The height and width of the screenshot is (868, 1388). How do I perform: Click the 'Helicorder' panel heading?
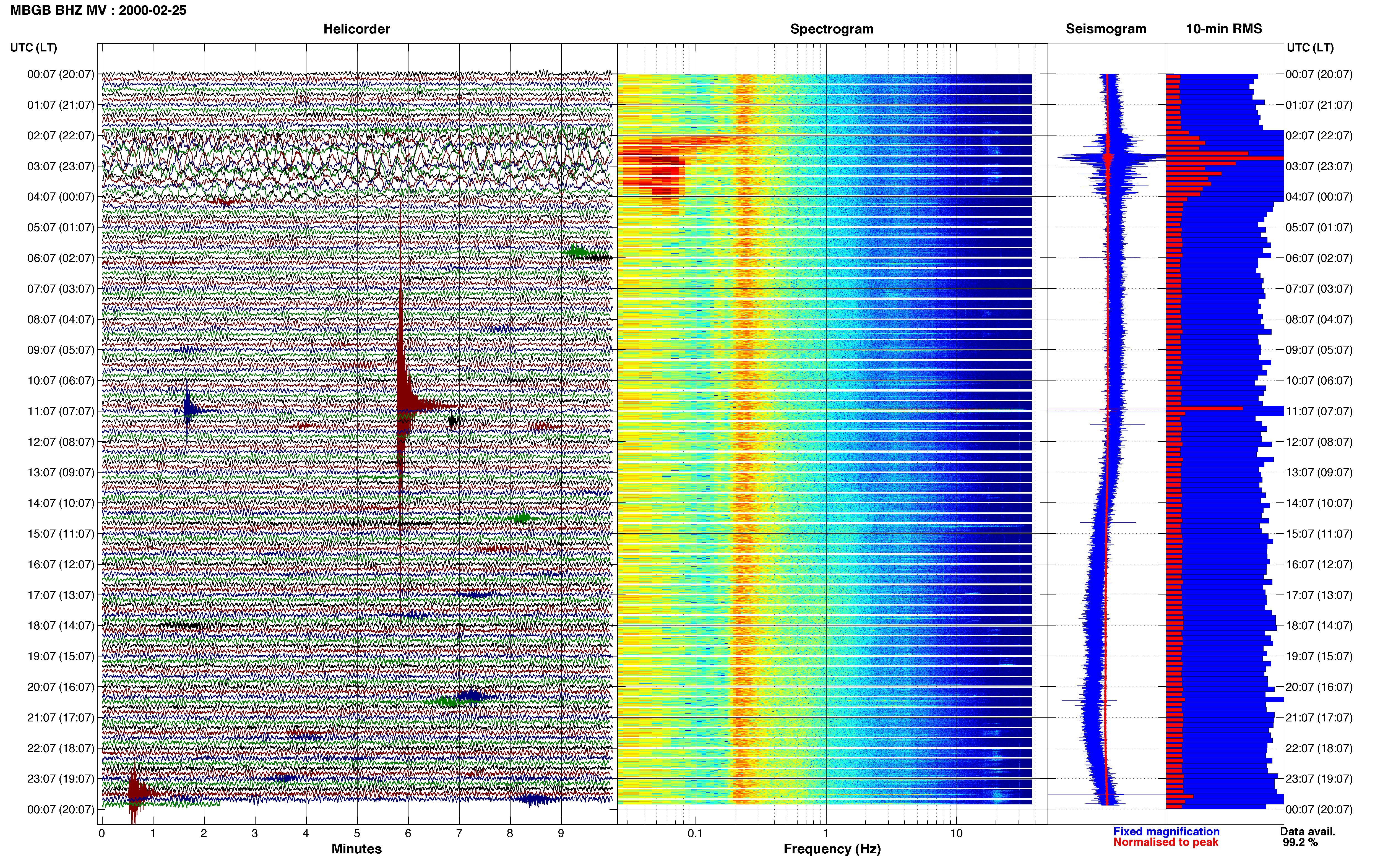click(x=356, y=29)
